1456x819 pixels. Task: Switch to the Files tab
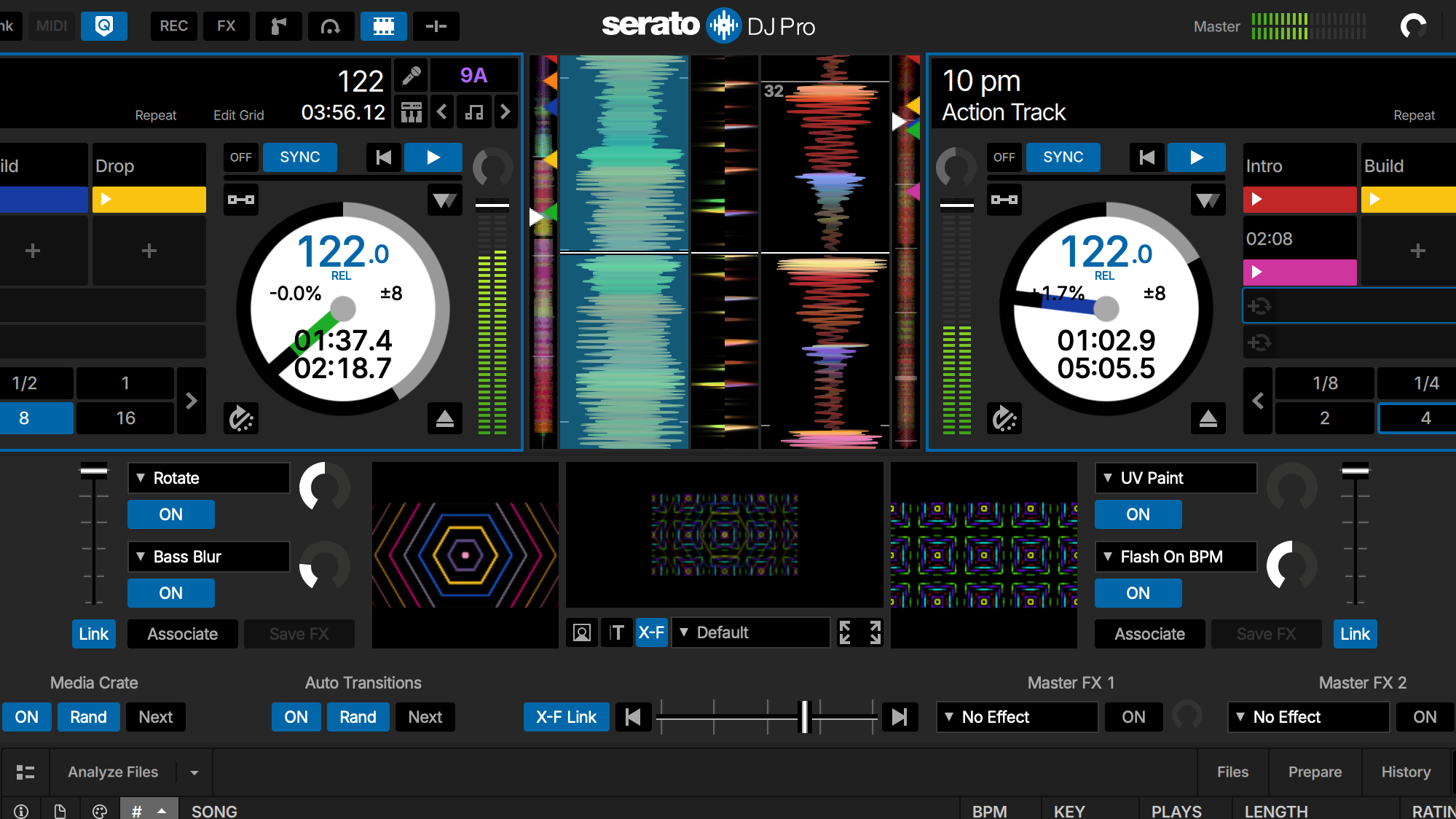pyautogui.click(x=1232, y=772)
